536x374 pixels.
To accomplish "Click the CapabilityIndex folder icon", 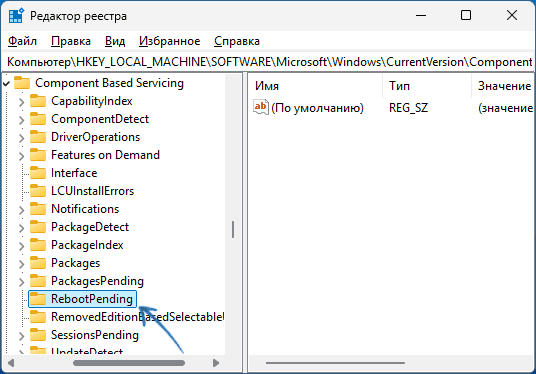I will pyautogui.click(x=38, y=101).
